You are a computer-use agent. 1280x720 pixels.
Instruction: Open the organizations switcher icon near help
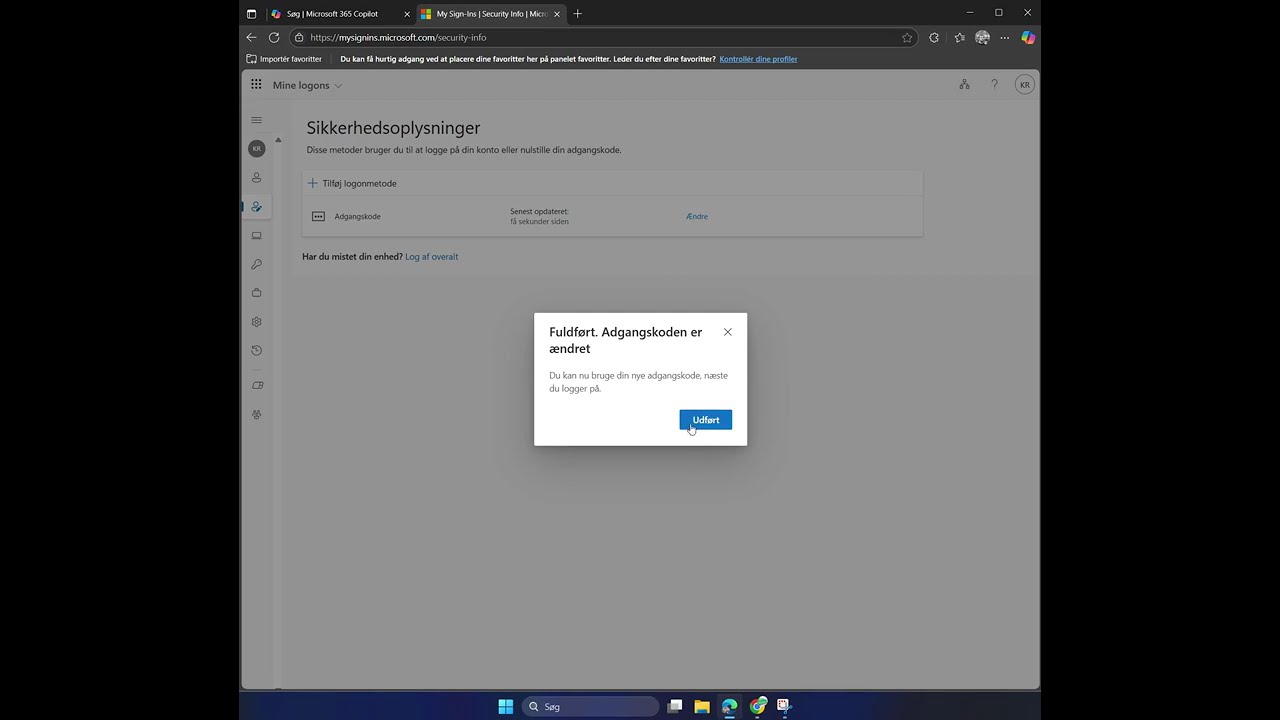964,84
